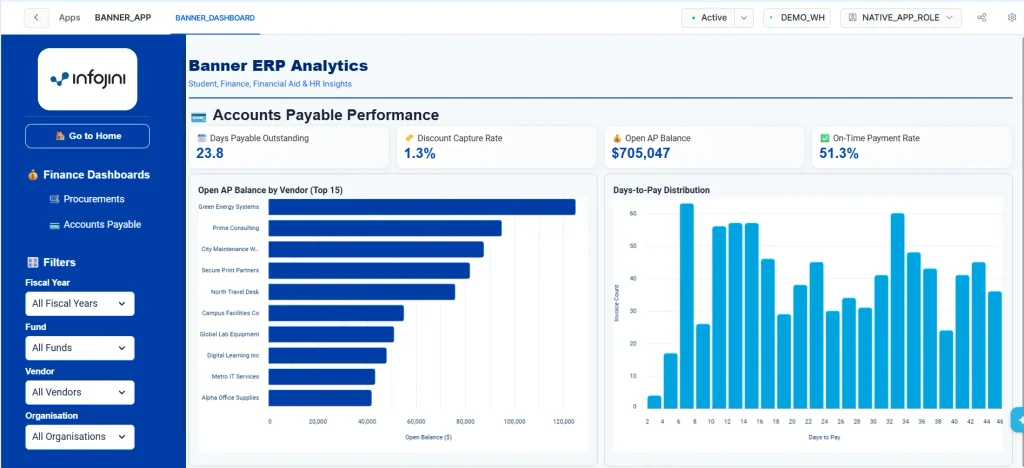Click the Green Energy Systems bar
Viewport: 1024px width, 468px height.
coord(422,207)
